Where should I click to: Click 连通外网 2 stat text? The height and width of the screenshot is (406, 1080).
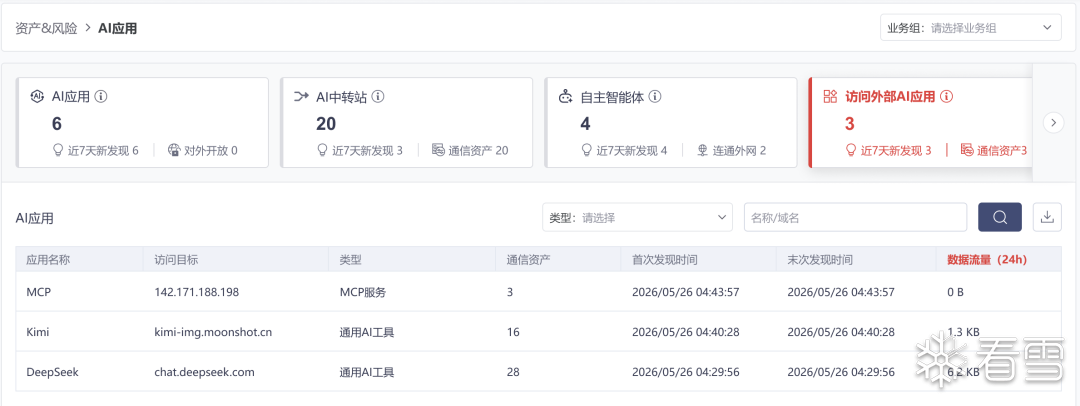[x=740, y=150]
